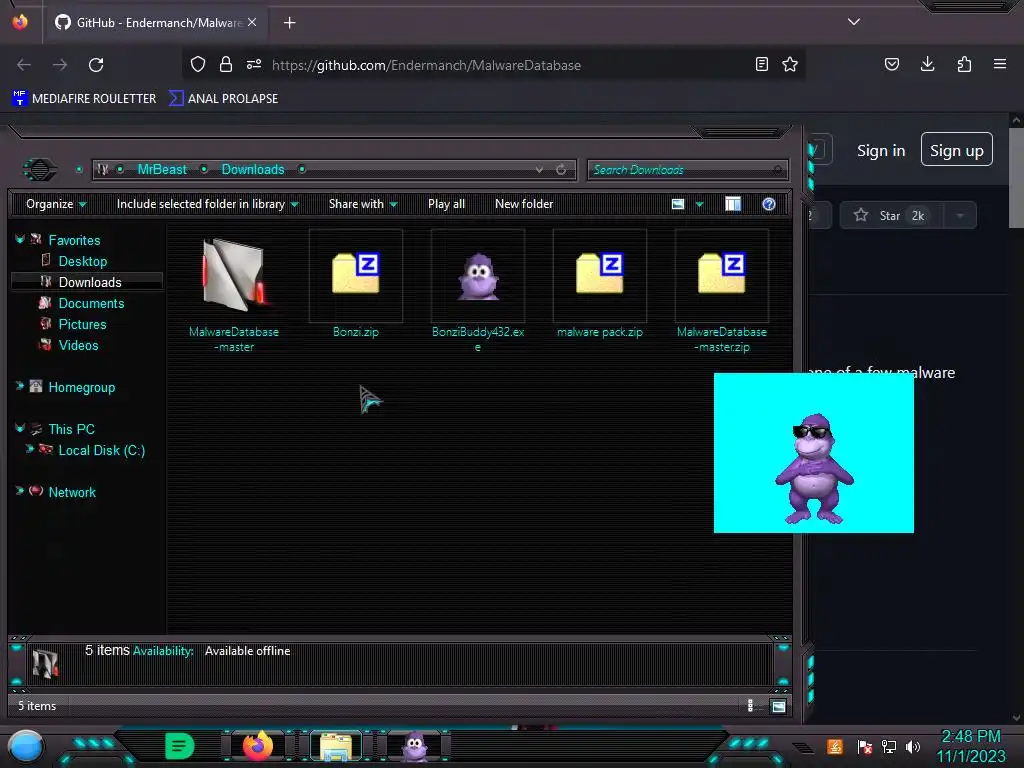
Task: Click Sign in on the GitHub page
Action: pyautogui.click(x=881, y=151)
